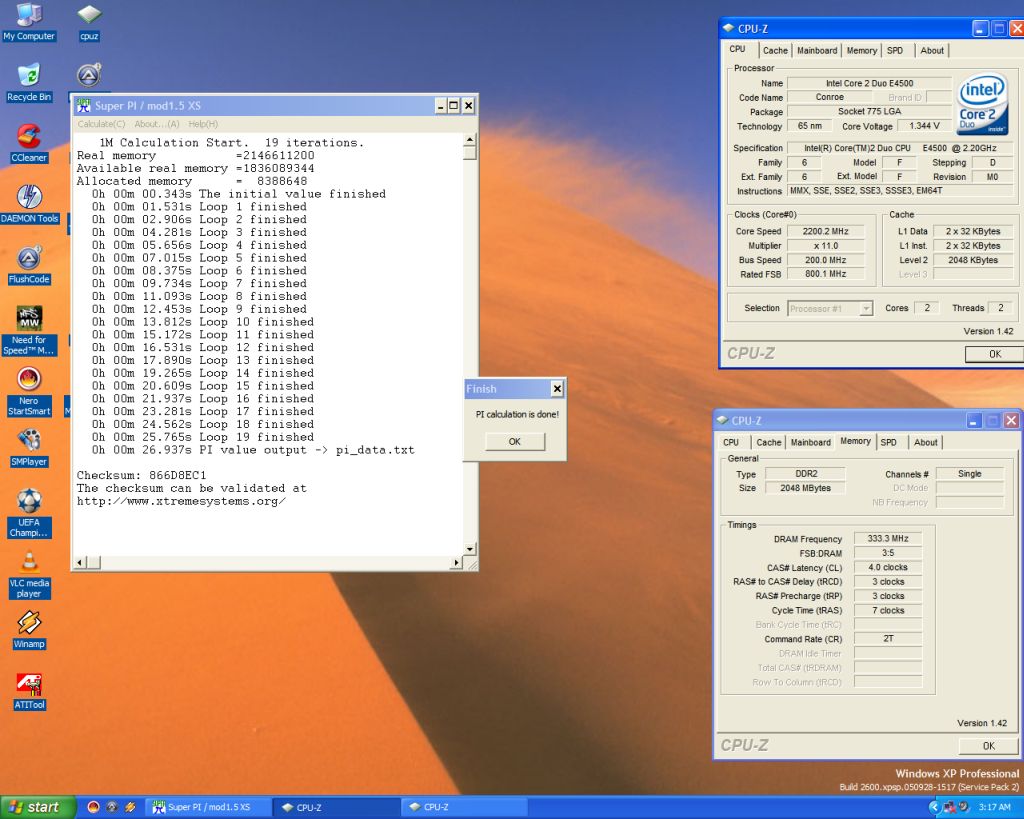
Task: Click the taskbar clock showing 3:17 AM
Action: tap(994, 807)
